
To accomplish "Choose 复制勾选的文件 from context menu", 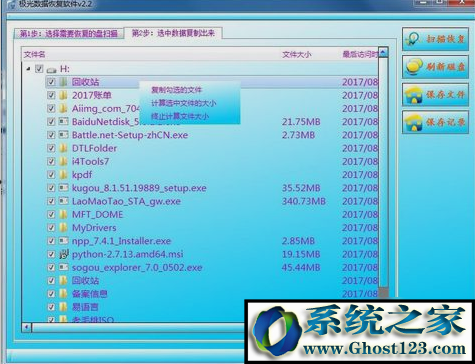I will (x=176, y=90).
